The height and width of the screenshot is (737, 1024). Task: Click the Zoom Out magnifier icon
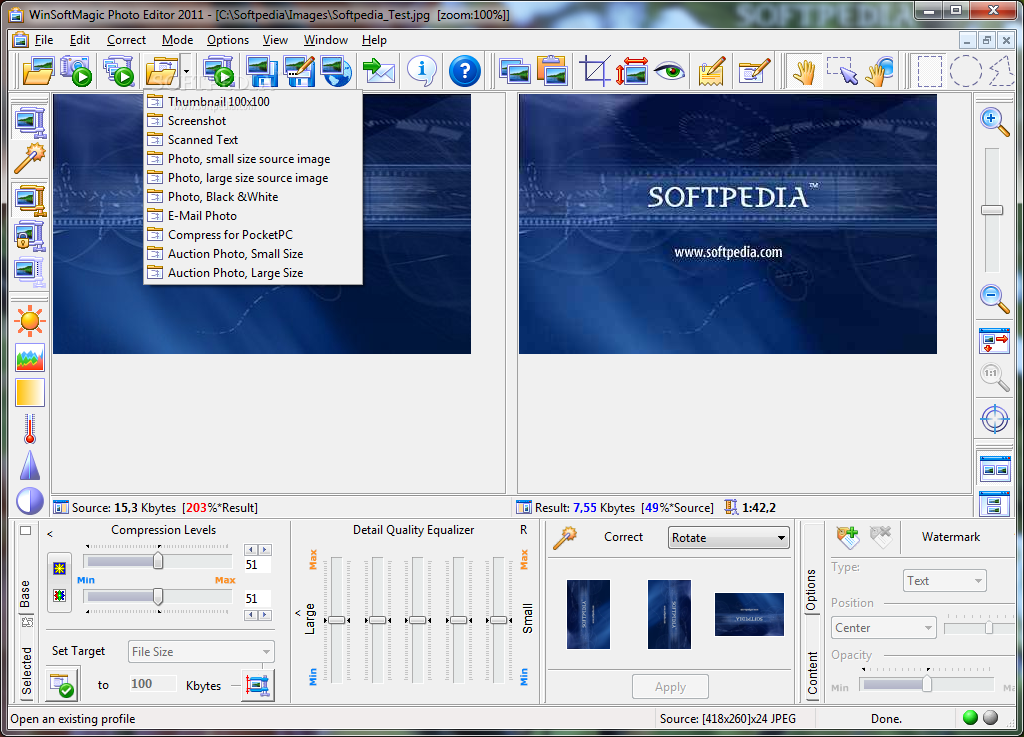pos(994,298)
